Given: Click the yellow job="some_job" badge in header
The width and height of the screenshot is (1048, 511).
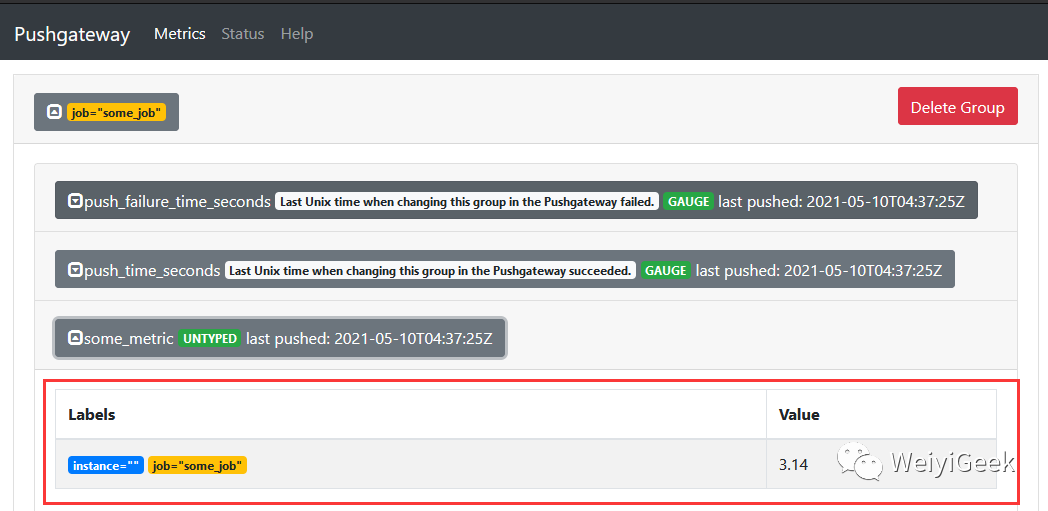Looking at the screenshot, I should click(116, 113).
